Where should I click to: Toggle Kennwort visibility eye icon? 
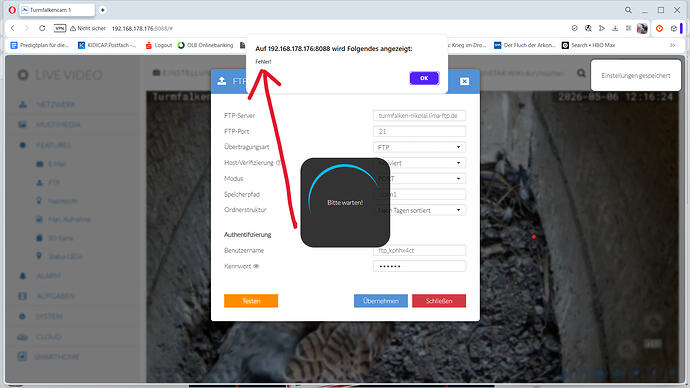point(256,266)
